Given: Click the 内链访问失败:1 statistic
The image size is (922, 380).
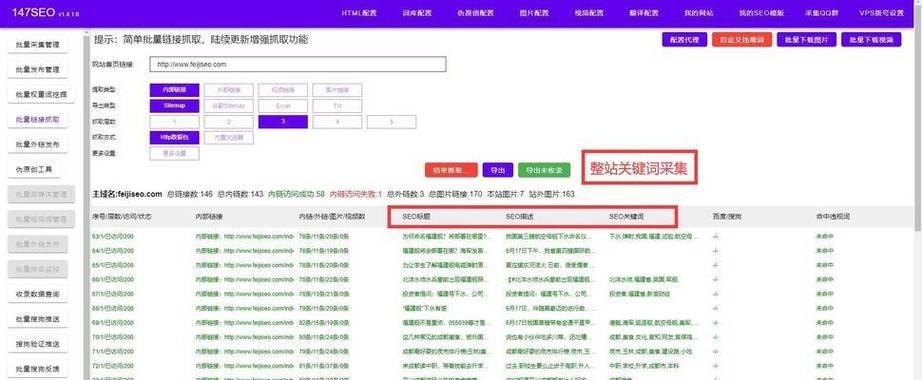Looking at the screenshot, I should point(356,194).
